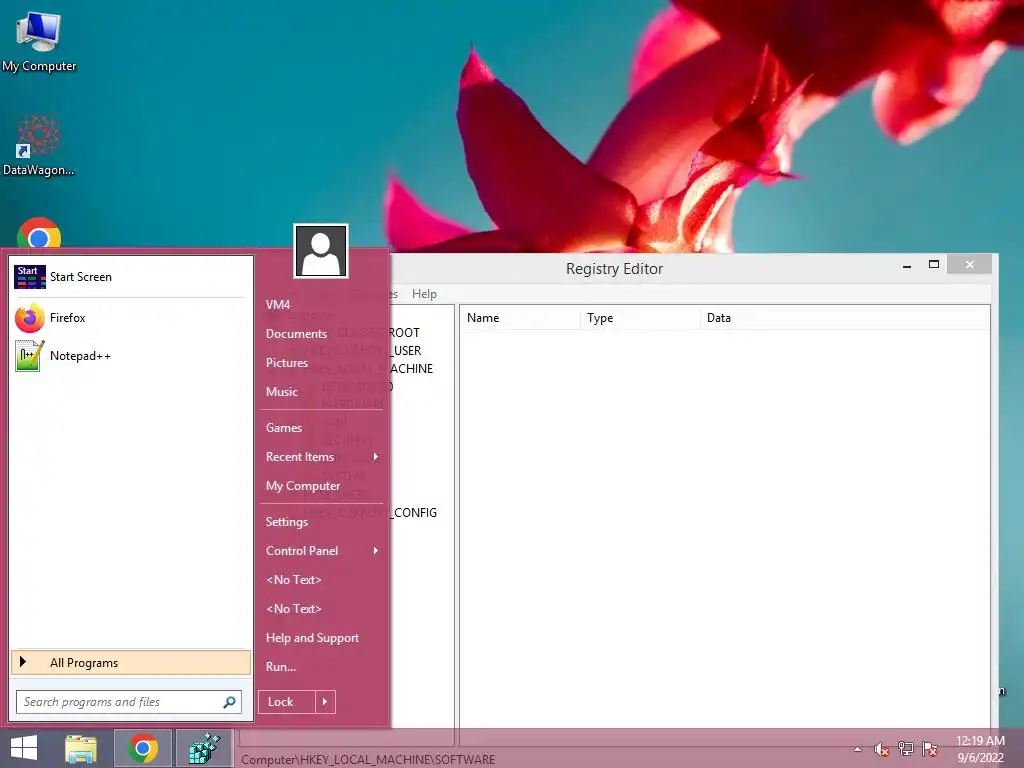Launch Notepad++ from the start menu

[131, 356]
